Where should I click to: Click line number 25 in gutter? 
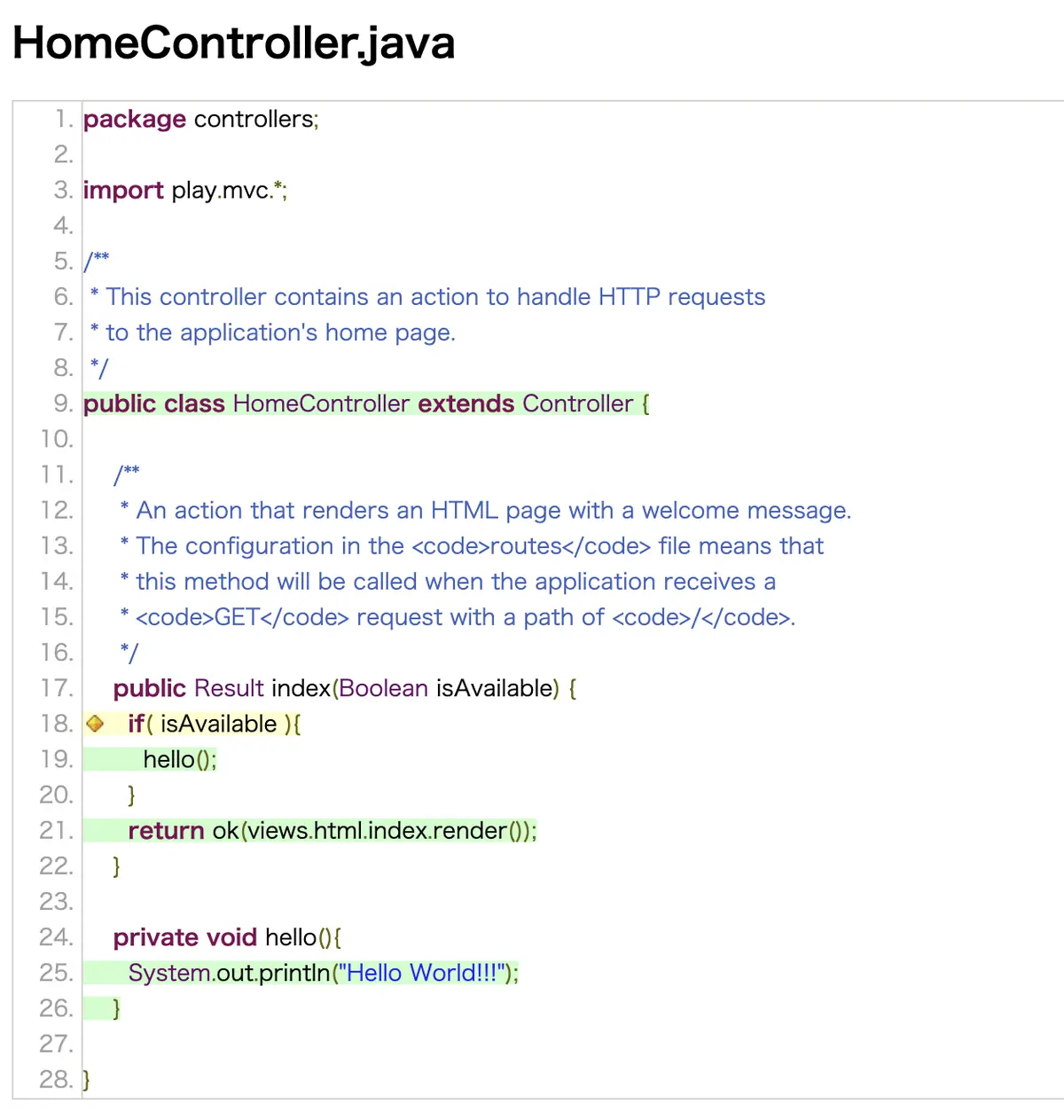57,973
